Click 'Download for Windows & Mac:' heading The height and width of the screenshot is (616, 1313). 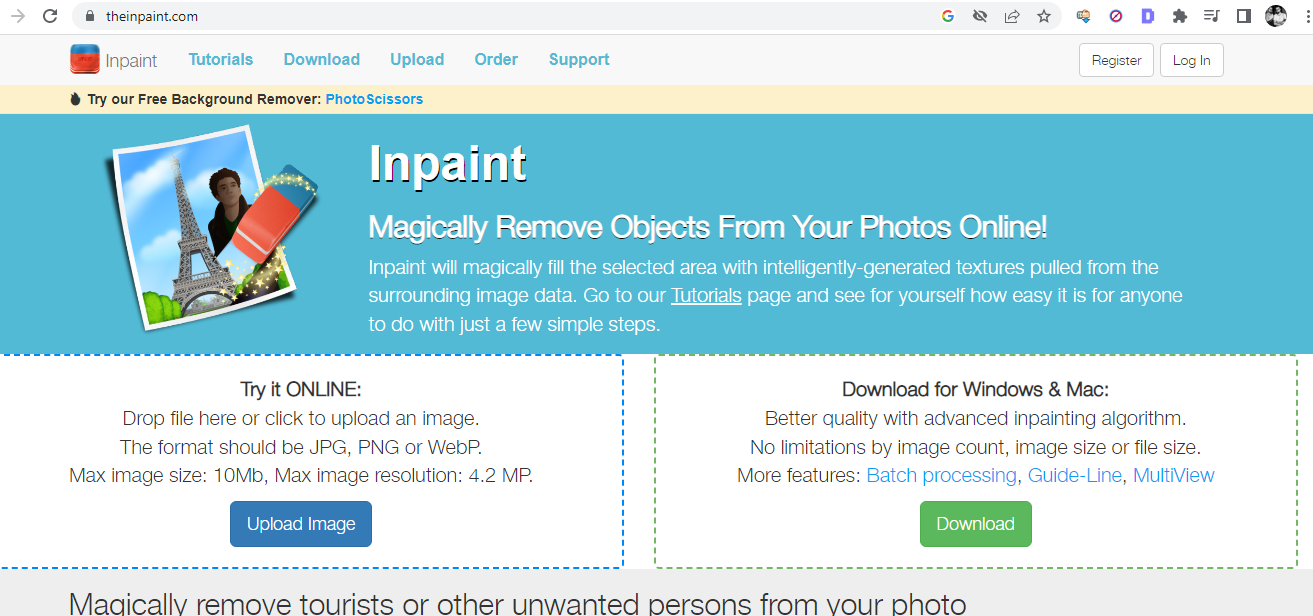point(975,389)
